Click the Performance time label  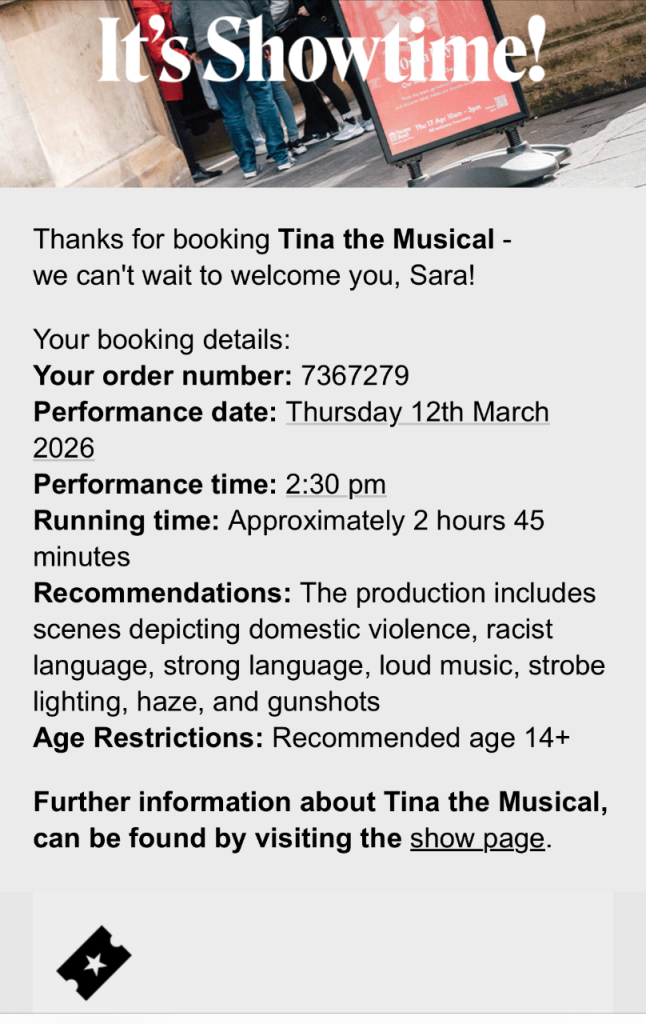tap(155, 485)
